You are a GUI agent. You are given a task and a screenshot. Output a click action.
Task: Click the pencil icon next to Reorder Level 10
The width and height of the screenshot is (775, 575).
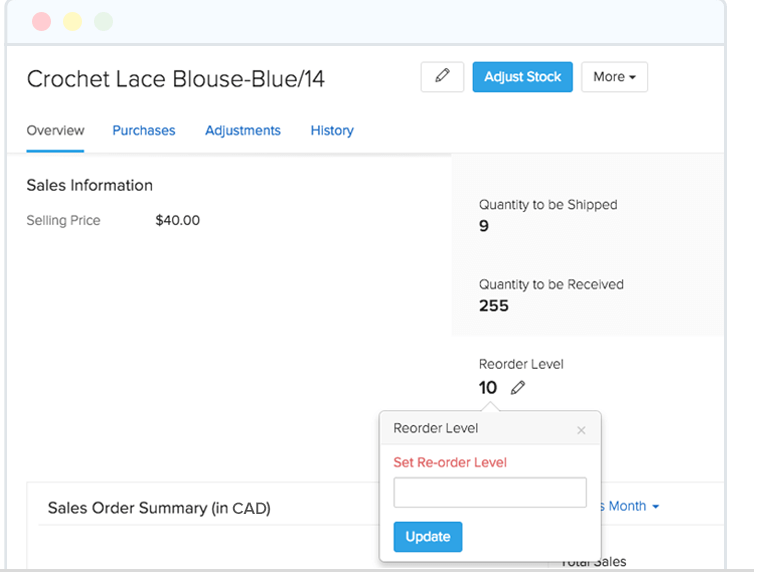pyautogui.click(x=517, y=388)
